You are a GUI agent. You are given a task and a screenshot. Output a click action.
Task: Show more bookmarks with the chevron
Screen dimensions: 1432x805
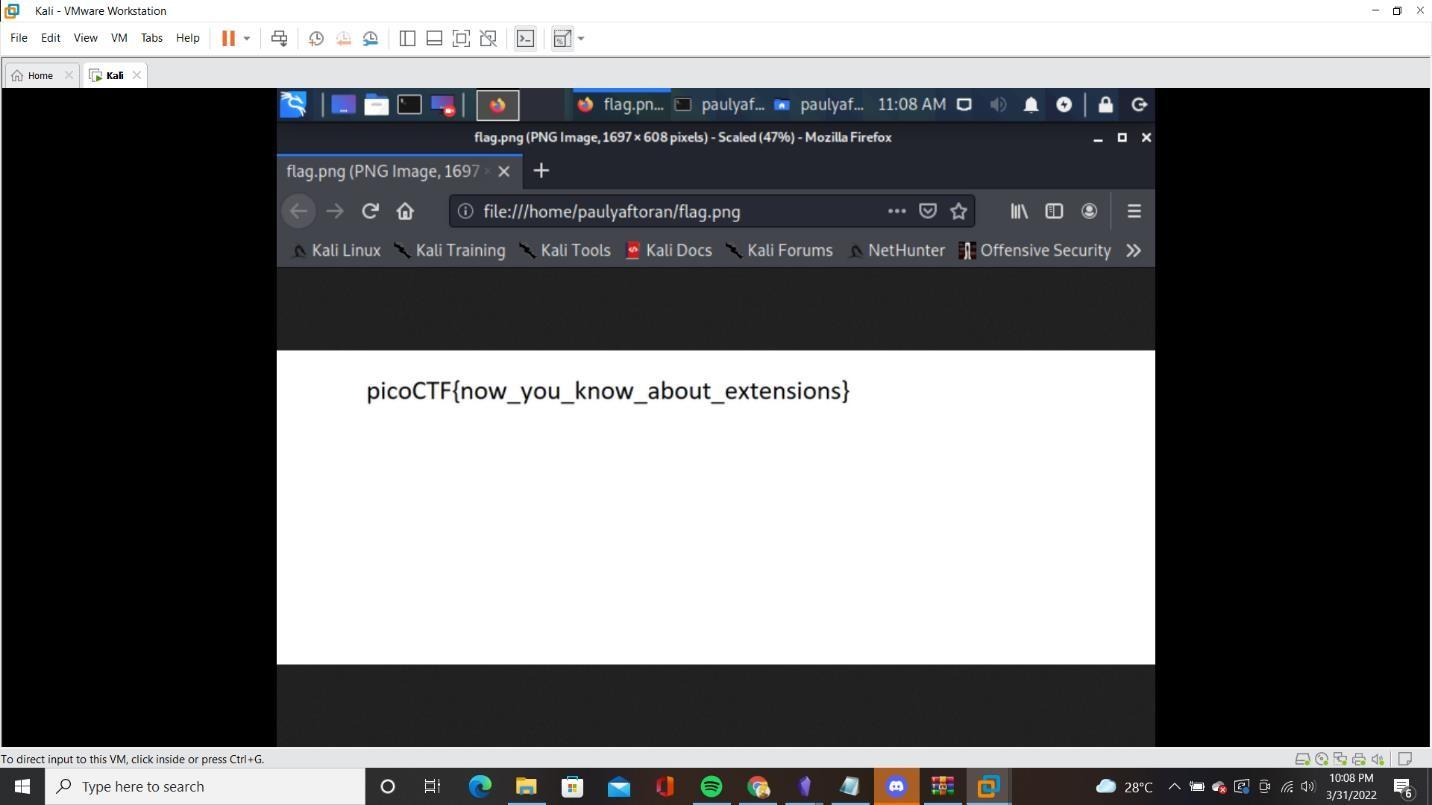(1133, 251)
